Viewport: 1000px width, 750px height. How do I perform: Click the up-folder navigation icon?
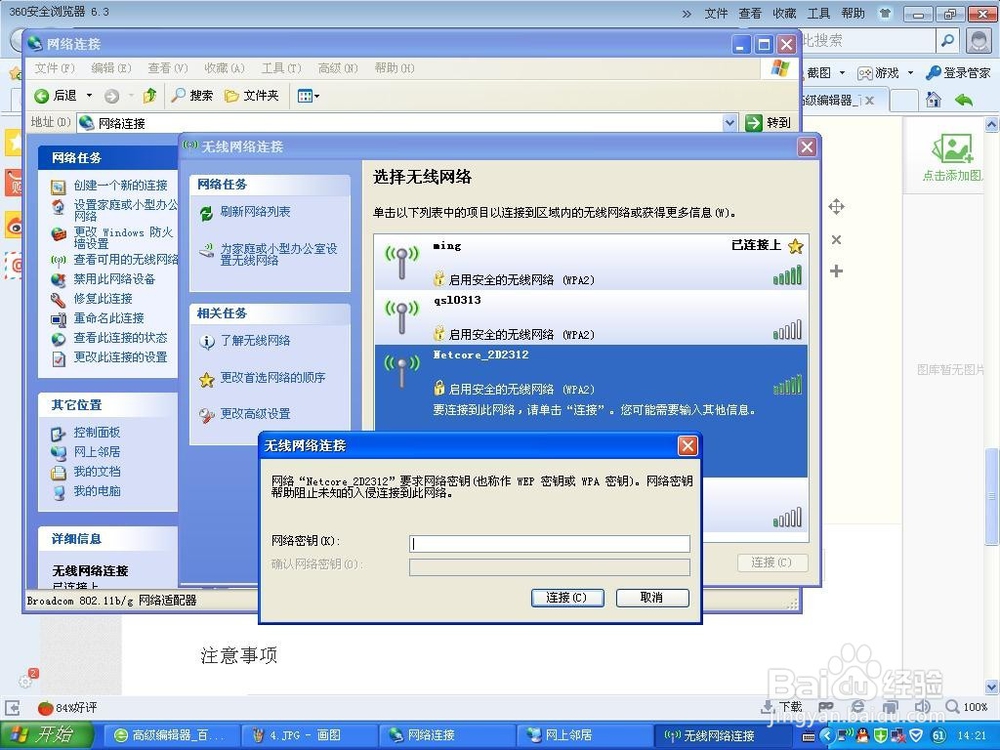coord(150,96)
